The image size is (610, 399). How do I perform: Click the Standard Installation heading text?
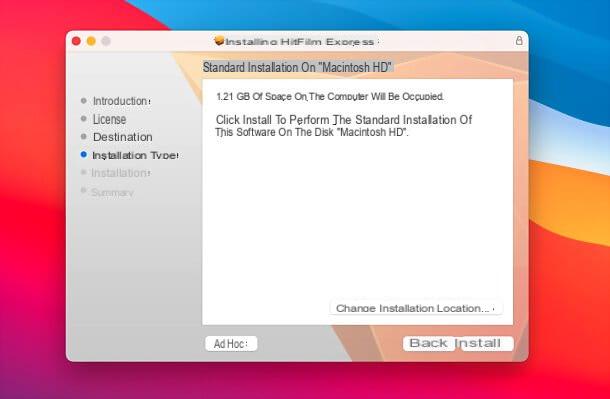(x=297, y=67)
